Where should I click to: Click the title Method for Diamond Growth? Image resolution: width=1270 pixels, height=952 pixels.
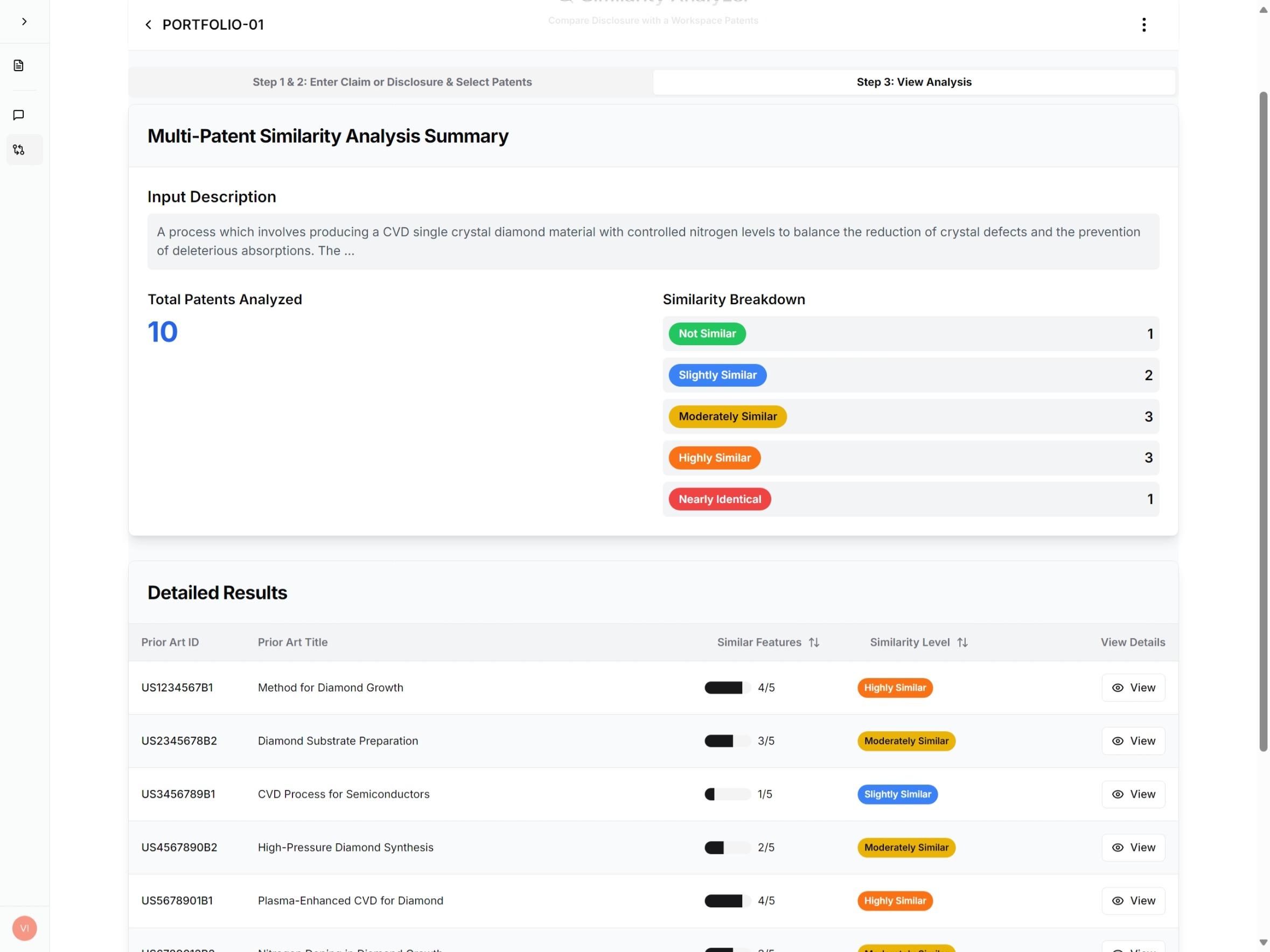pos(330,688)
